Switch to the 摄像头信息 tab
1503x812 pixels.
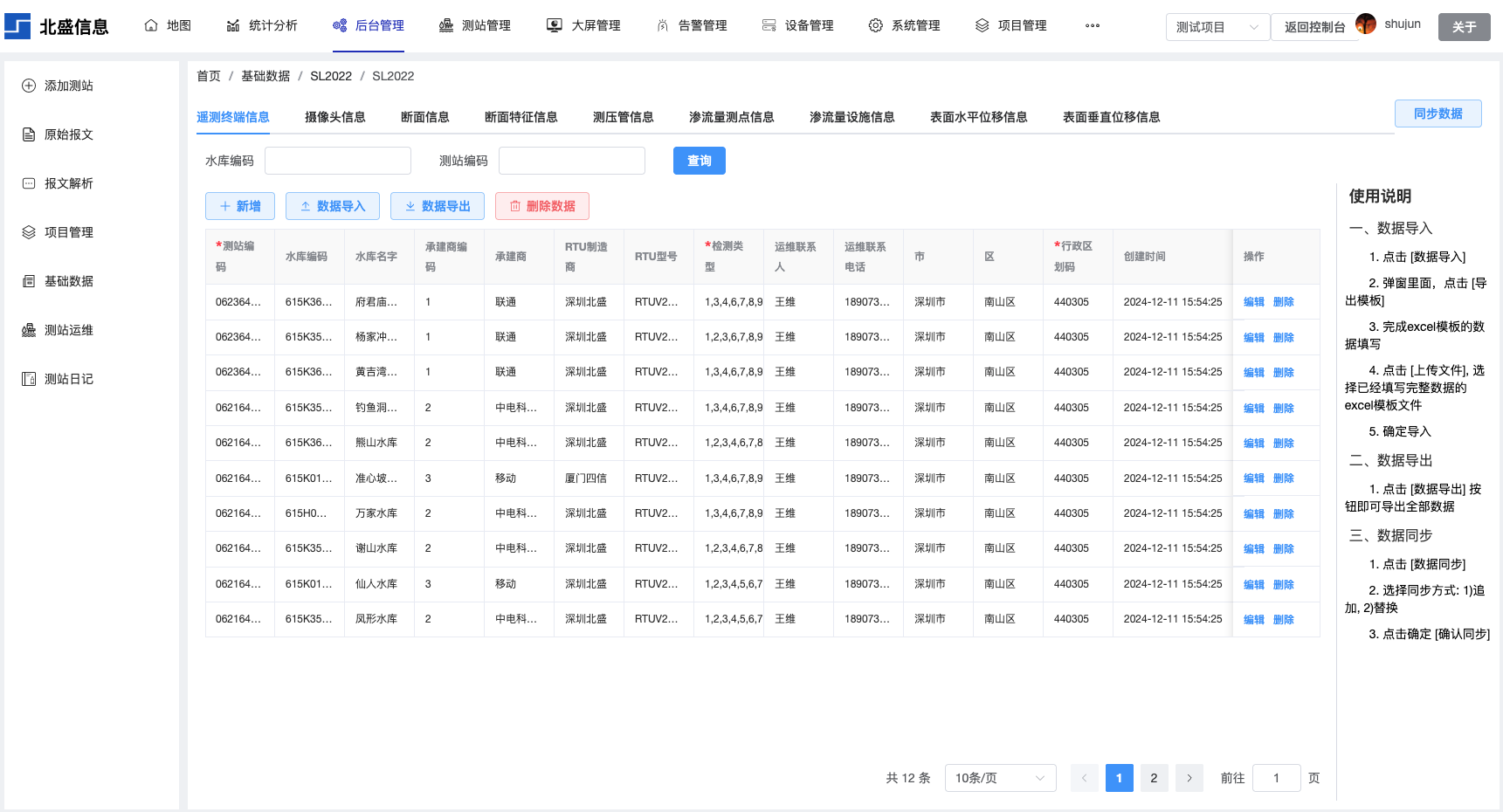coord(334,117)
